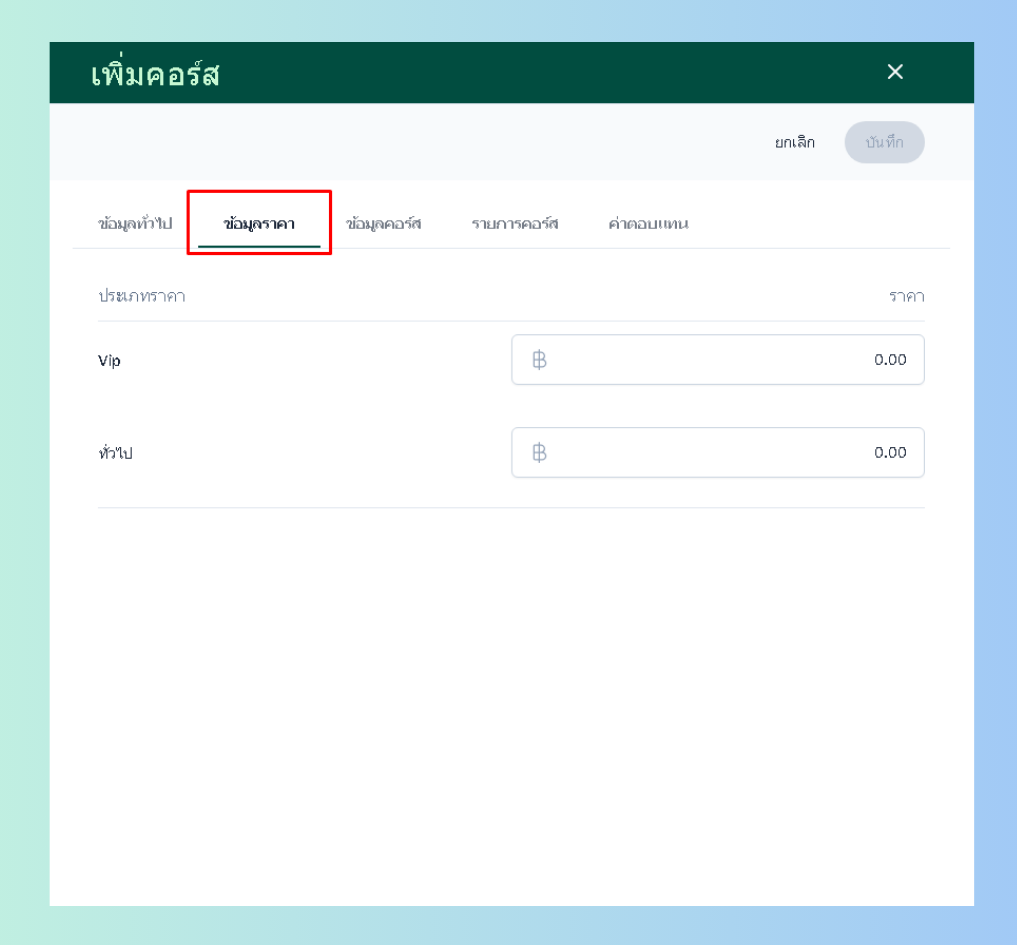This screenshot has height=945, width=1017.
Task: Click the baht icon in Vip price field
Action: [539, 360]
